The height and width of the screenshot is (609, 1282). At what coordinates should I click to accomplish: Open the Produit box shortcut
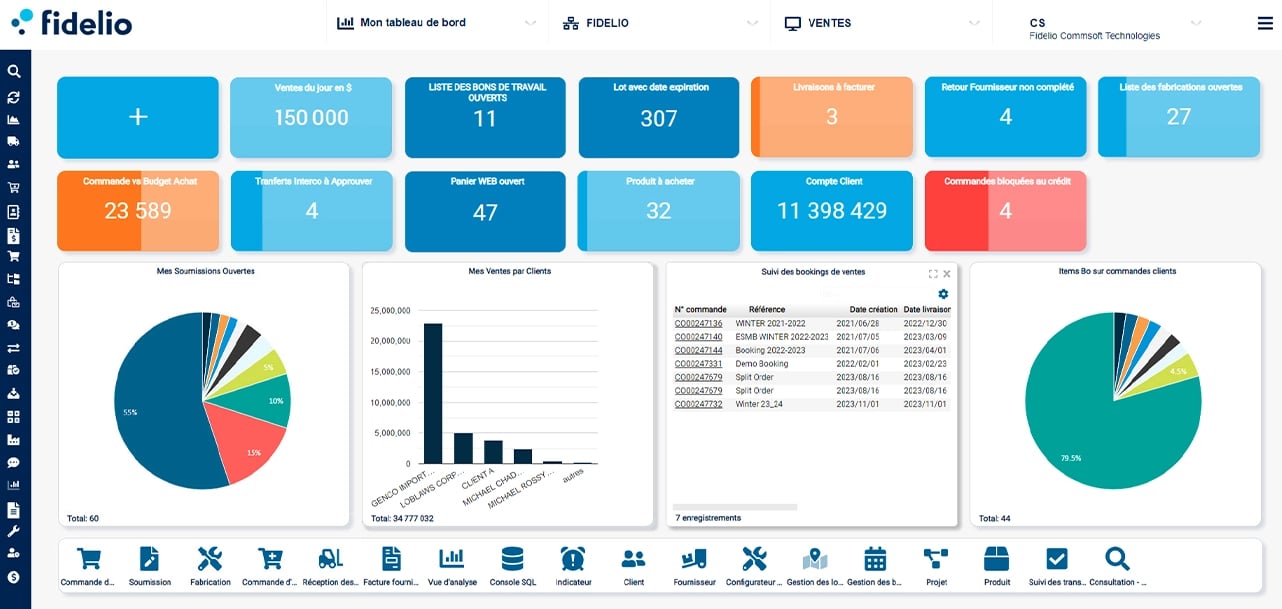tap(997, 566)
